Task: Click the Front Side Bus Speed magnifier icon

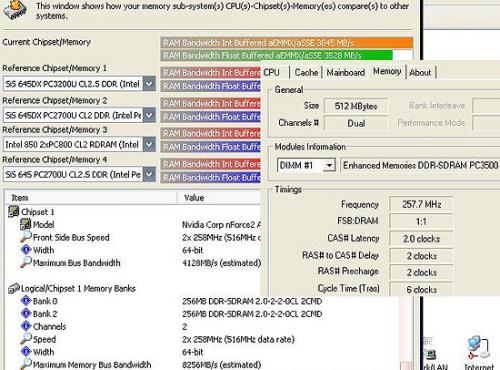Action: point(26,237)
